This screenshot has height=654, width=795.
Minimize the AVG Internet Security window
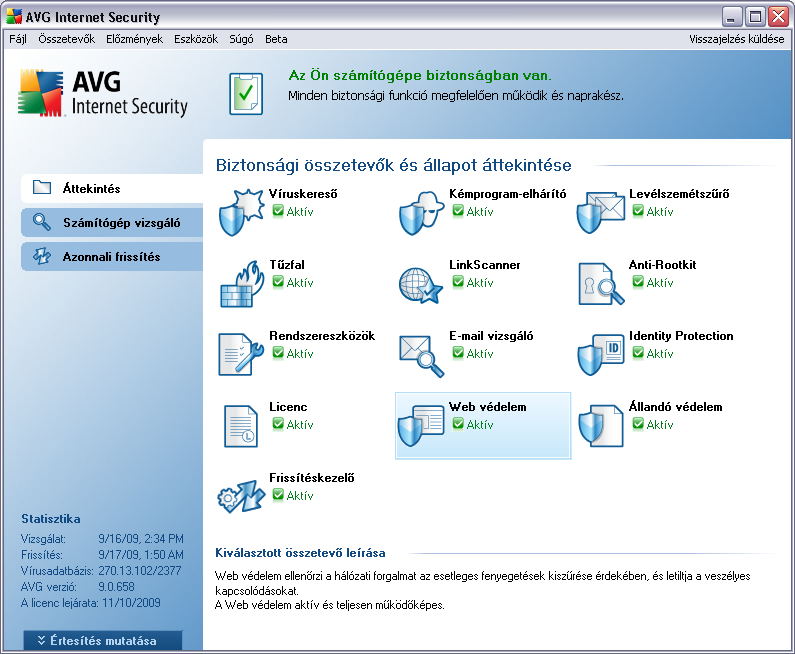[732, 17]
